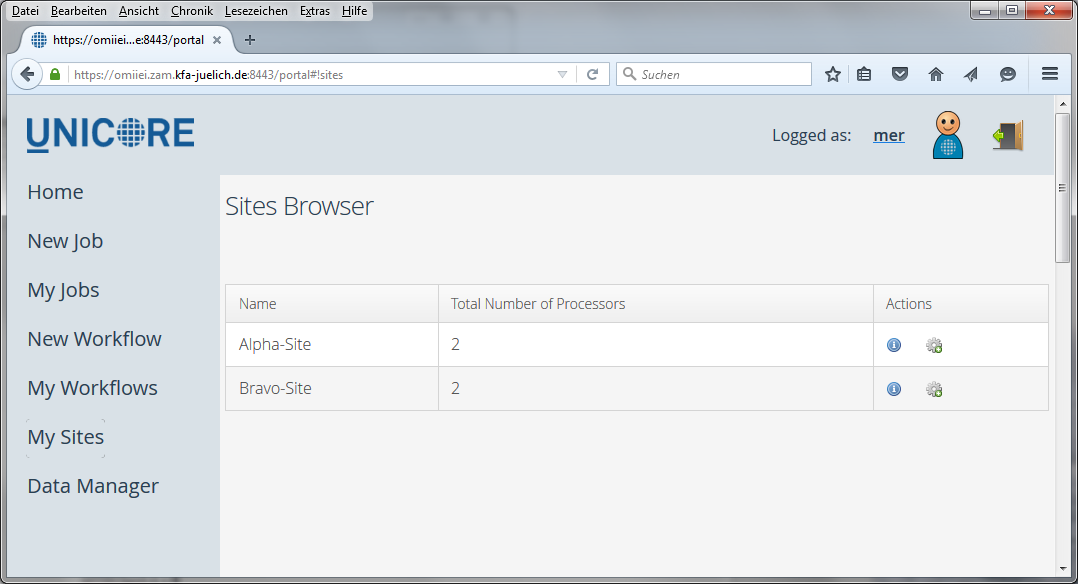
Task: Open the Firefox hamburger menu
Action: pos(1050,74)
